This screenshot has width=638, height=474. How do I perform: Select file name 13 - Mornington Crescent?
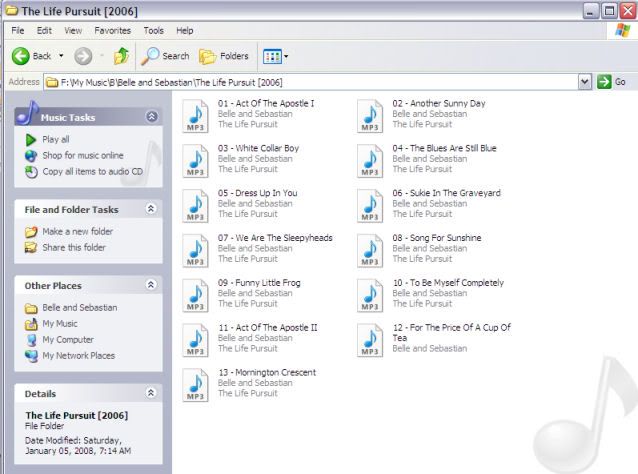click(267, 372)
